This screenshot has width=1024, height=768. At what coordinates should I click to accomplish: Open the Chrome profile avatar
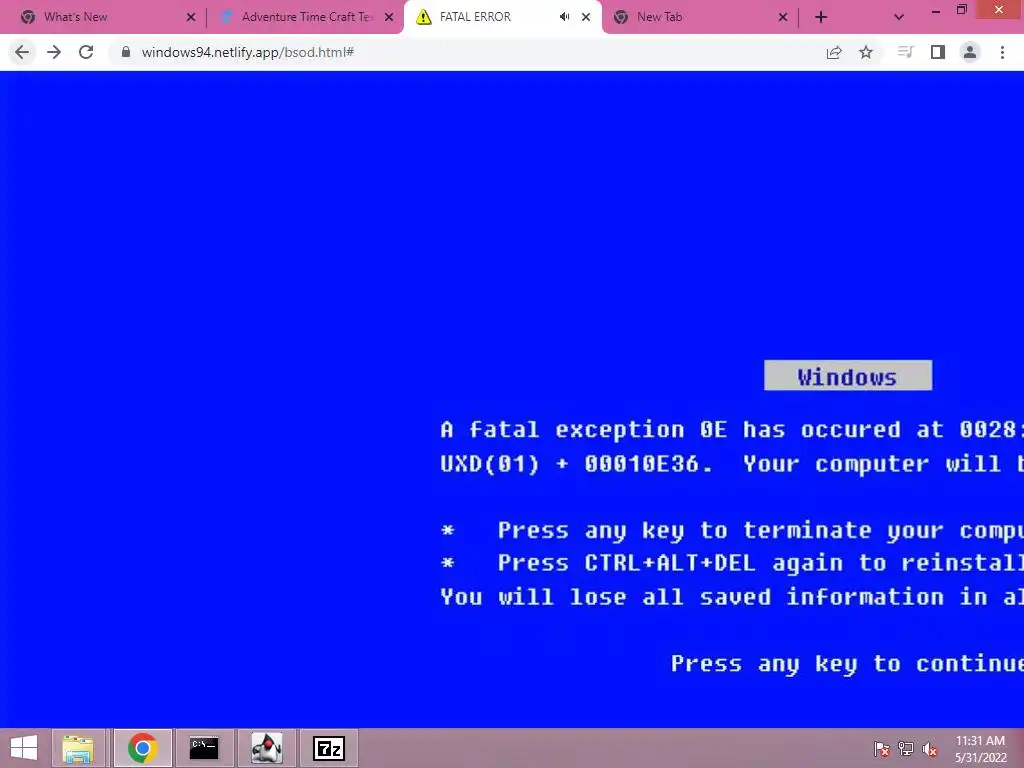tap(970, 52)
